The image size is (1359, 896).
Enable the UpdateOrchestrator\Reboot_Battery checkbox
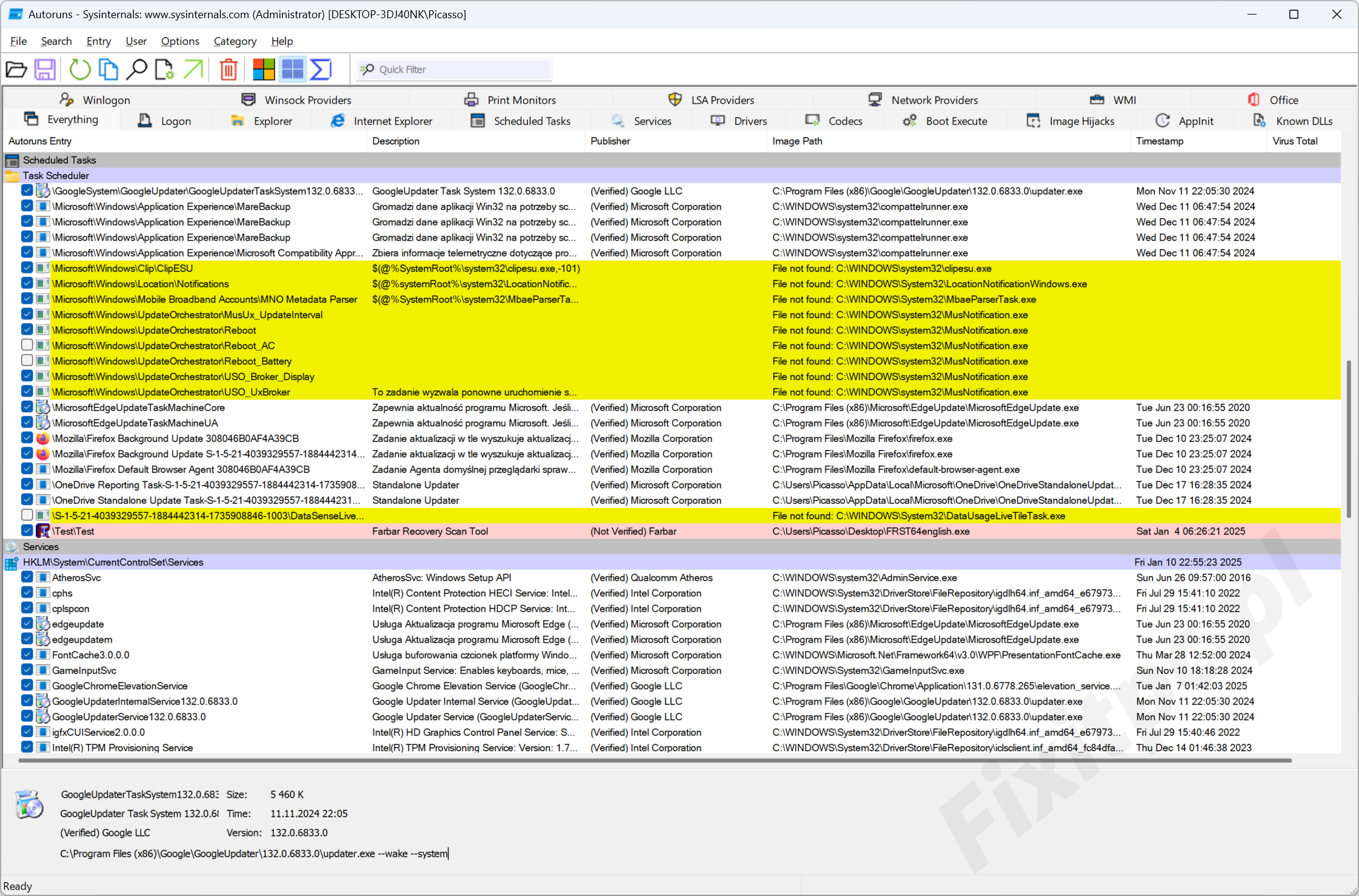pyautogui.click(x=27, y=360)
